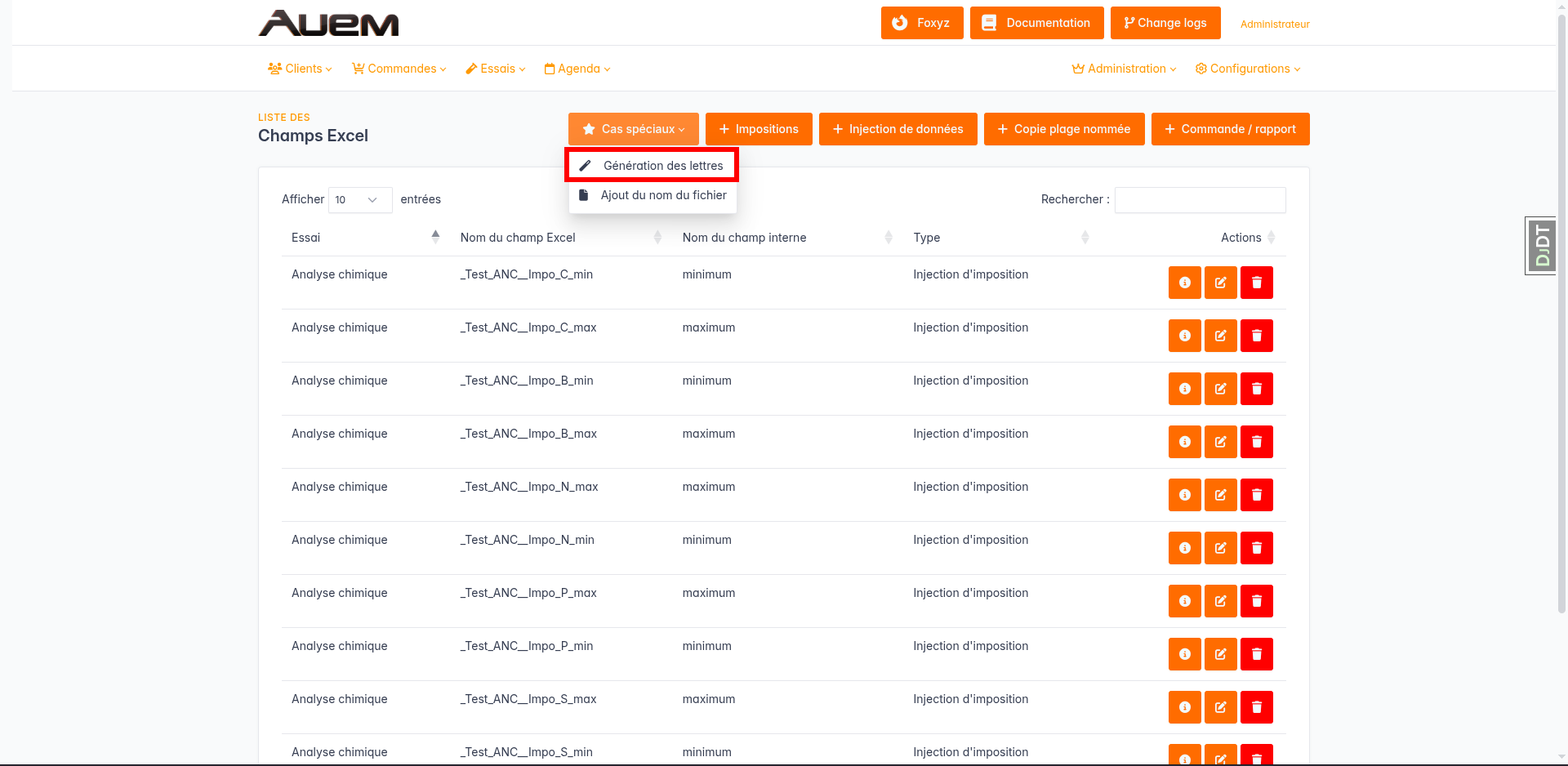Delete the _Test_ANC__Impo_N_max row
The height and width of the screenshot is (766, 1568).
click(1256, 495)
